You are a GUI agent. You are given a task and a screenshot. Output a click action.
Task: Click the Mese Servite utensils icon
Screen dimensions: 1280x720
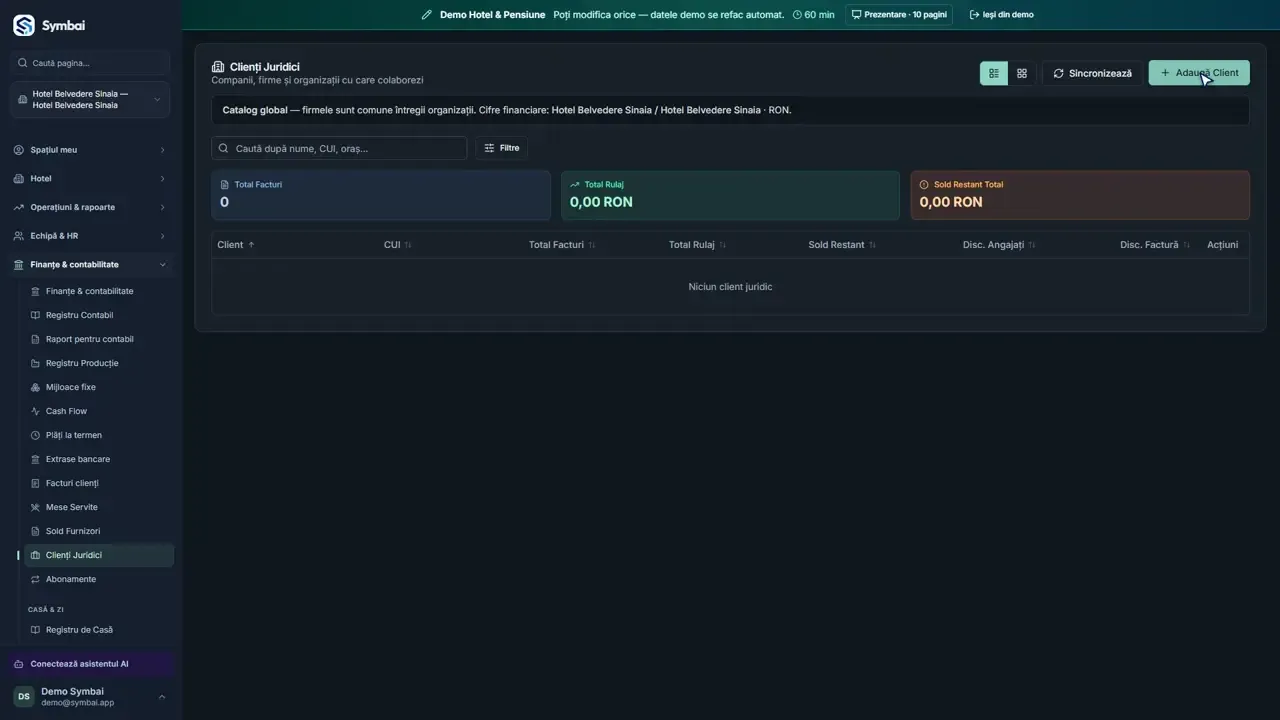pos(35,507)
